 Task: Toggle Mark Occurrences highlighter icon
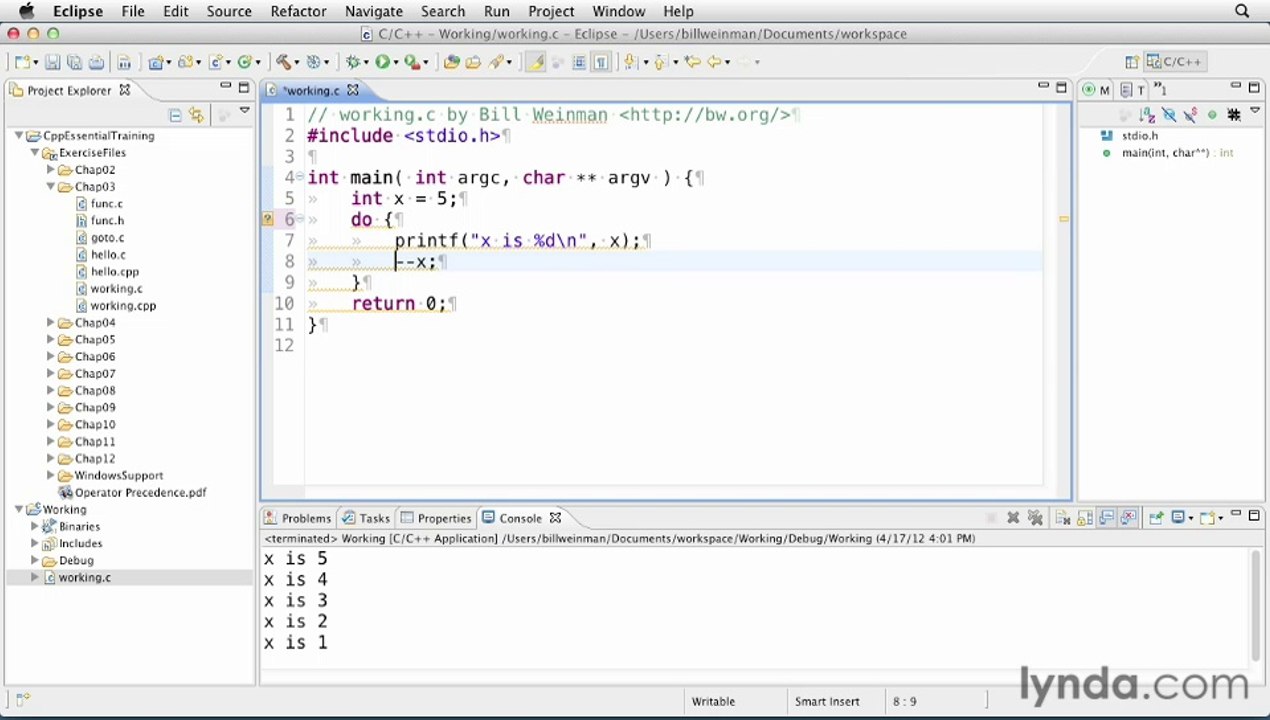pos(536,62)
